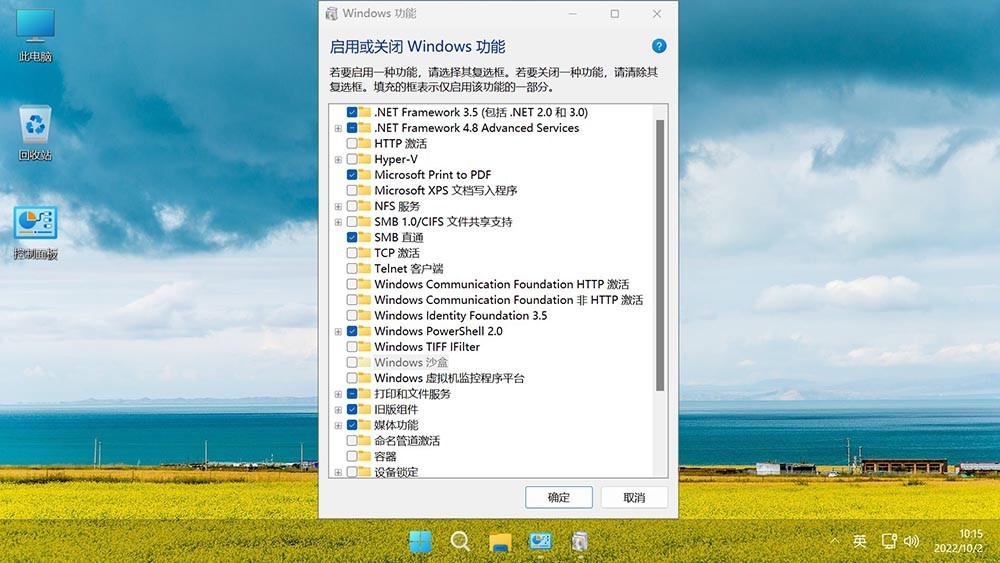The height and width of the screenshot is (563, 1000).
Task: Enable the HTTP 激活 checkbox
Action: tap(351, 143)
